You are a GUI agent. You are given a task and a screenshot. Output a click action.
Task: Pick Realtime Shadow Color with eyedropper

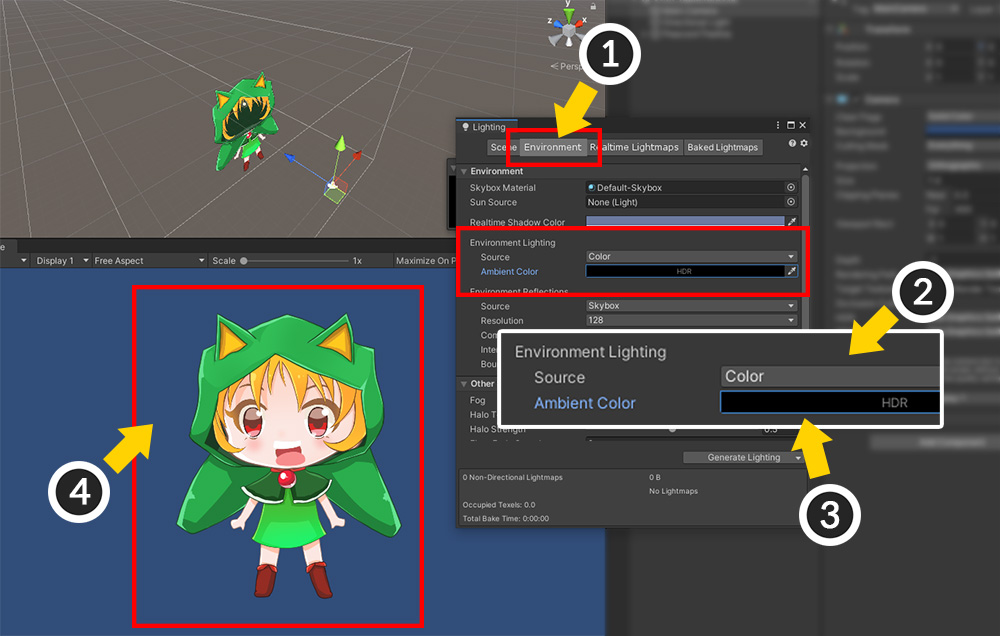(x=791, y=221)
